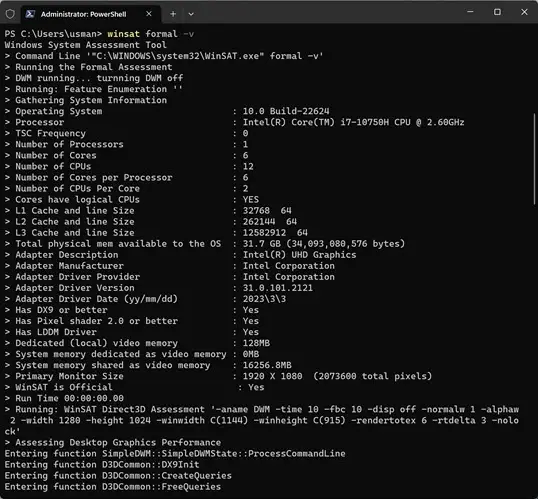Viewport: 538px width, 500px height.
Task: Click the '1920 X 1080' monitor size value
Action: click(x=272, y=376)
